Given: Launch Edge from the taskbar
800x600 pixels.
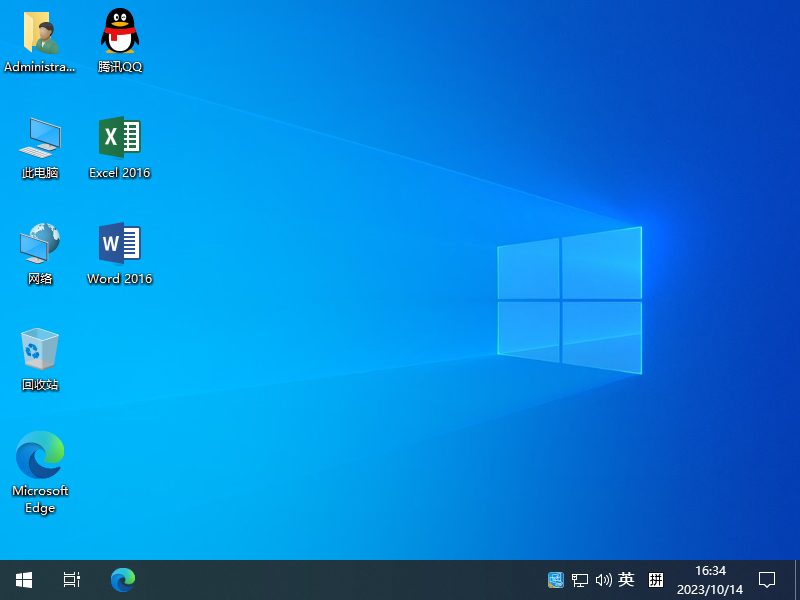Looking at the screenshot, I should coord(122,579).
